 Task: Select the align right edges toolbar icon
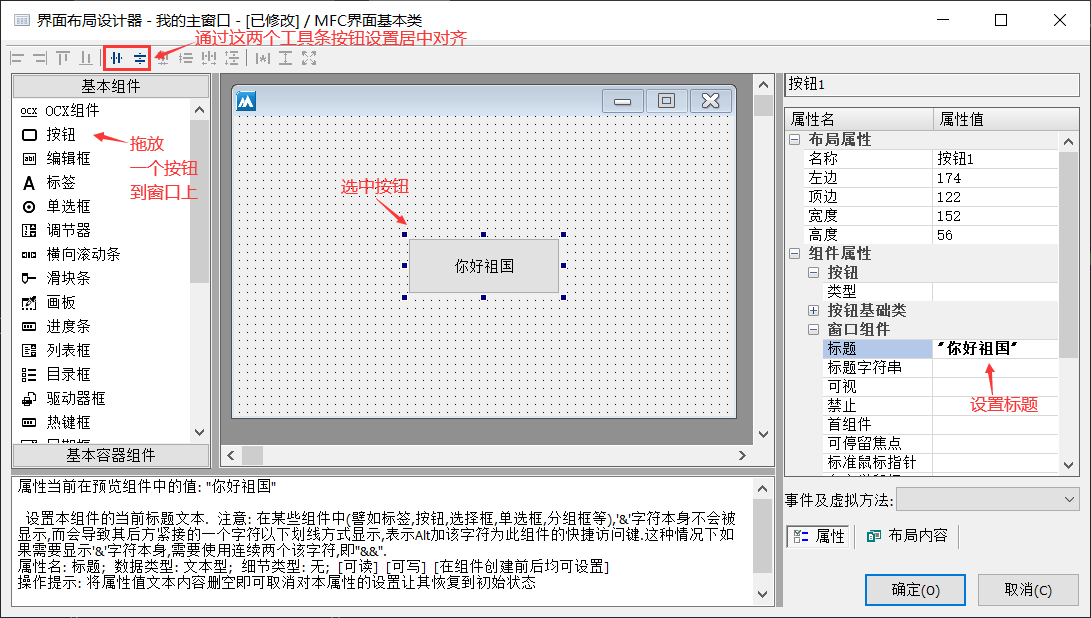[x=40, y=58]
